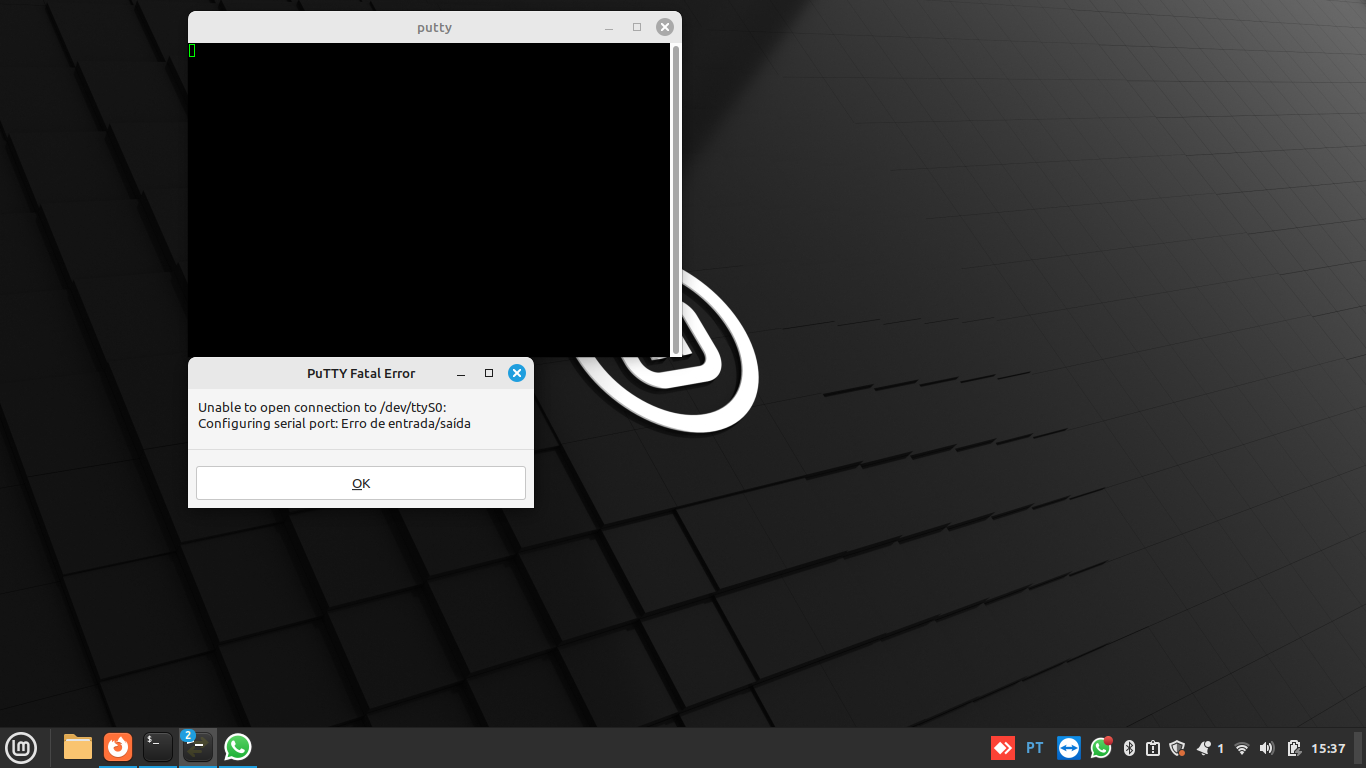Open the sound volume tray icon
This screenshot has height=768, width=1366.
pos(1267,748)
